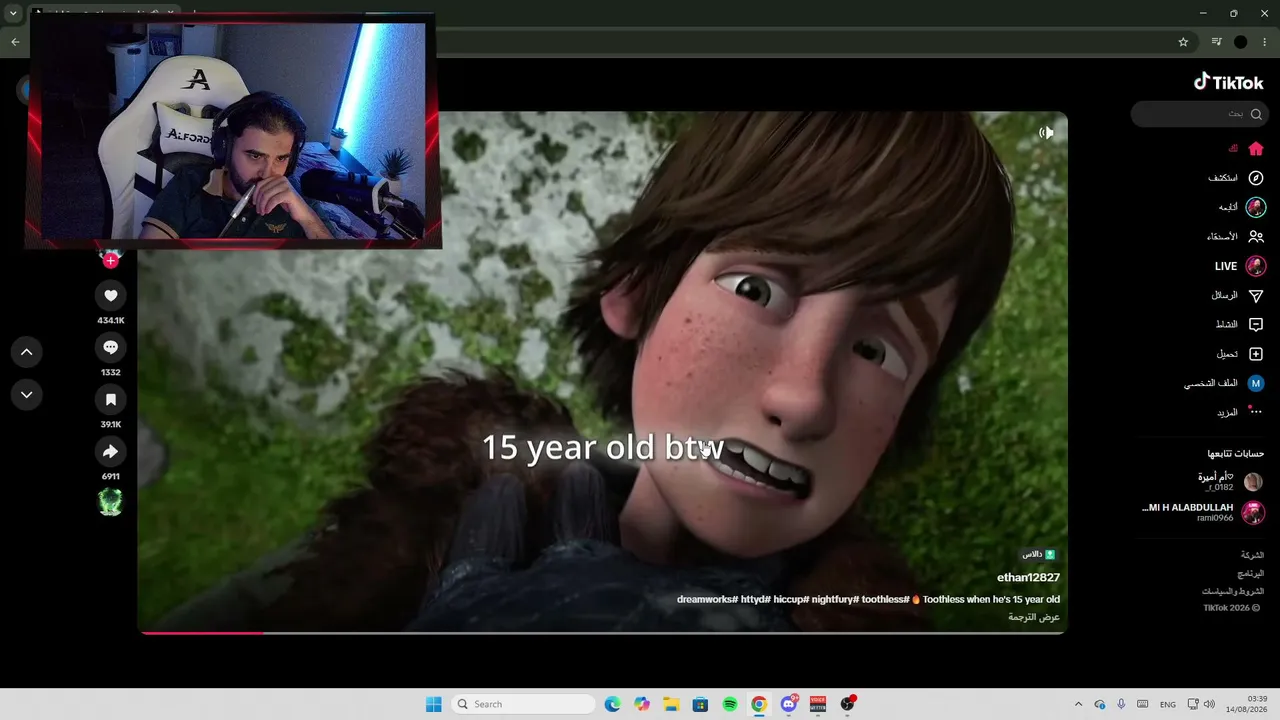Click the taskbar Search box

(522, 704)
